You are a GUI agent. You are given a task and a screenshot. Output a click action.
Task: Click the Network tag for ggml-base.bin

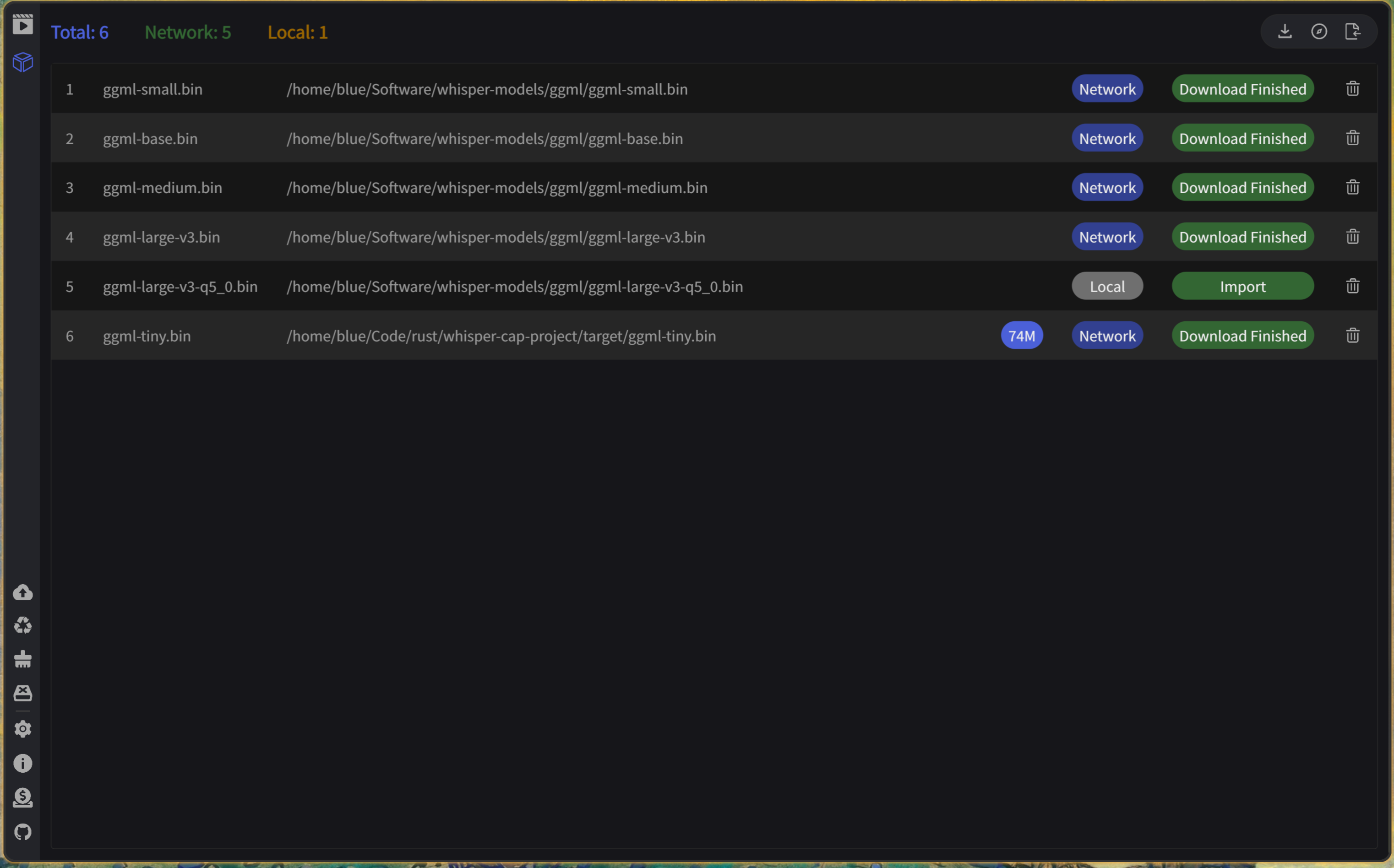(x=1107, y=138)
